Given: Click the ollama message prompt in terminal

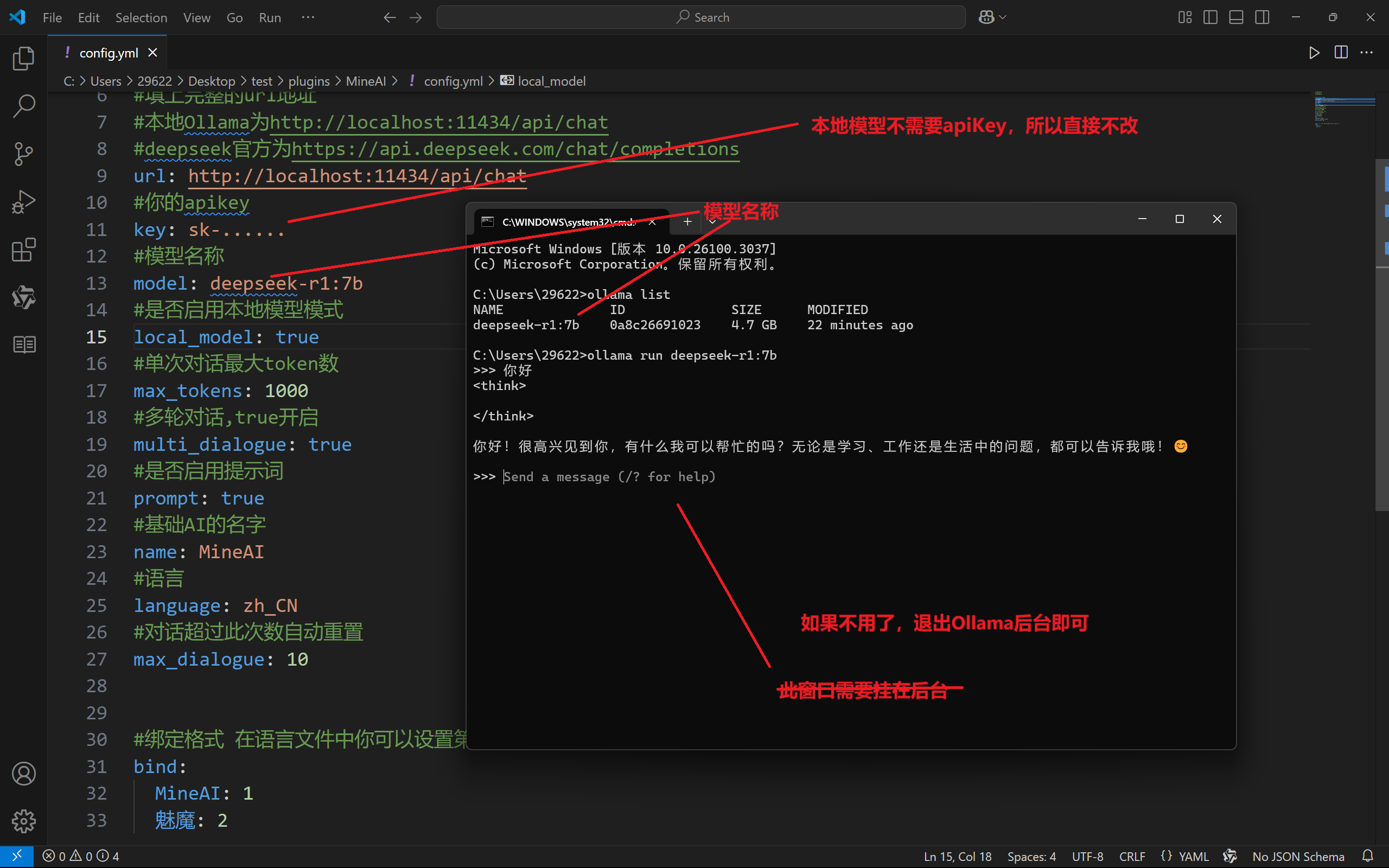Looking at the screenshot, I should pyautogui.click(x=609, y=476).
